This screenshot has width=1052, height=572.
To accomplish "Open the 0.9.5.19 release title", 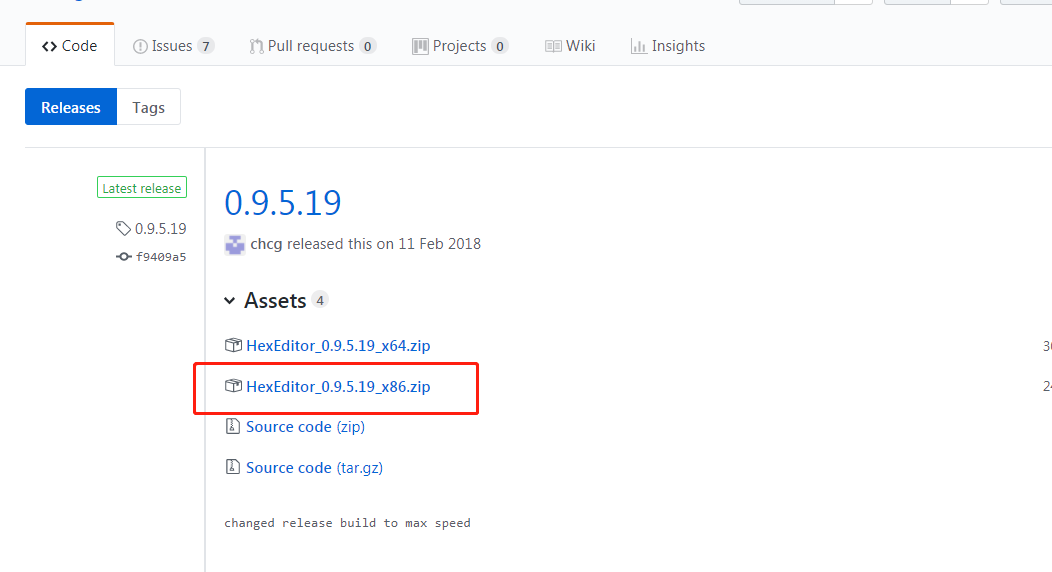I will (x=282, y=203).
